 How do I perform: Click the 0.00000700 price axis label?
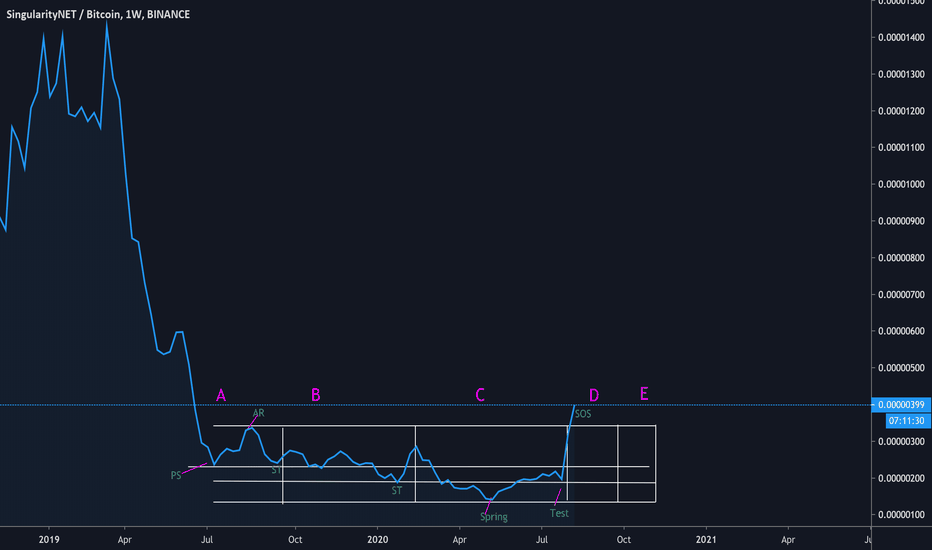(x=901, y=295)
